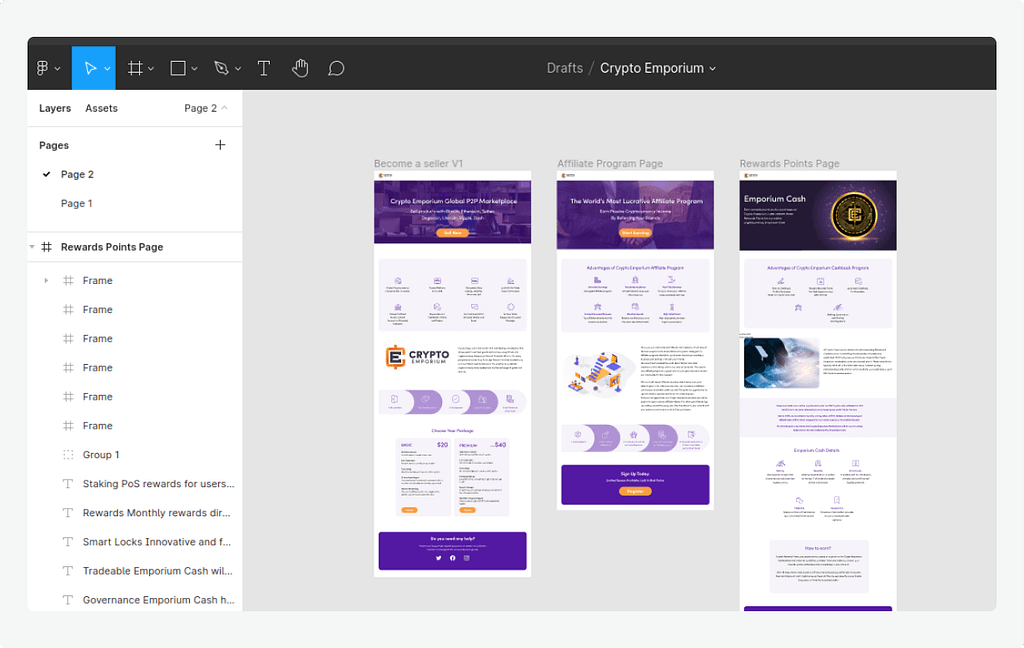Collapse the Page 2 pages dropdown
Image resolution: width=1024 pixels, height=648 pixels.
pyautogui.click(x=206, y=108)
